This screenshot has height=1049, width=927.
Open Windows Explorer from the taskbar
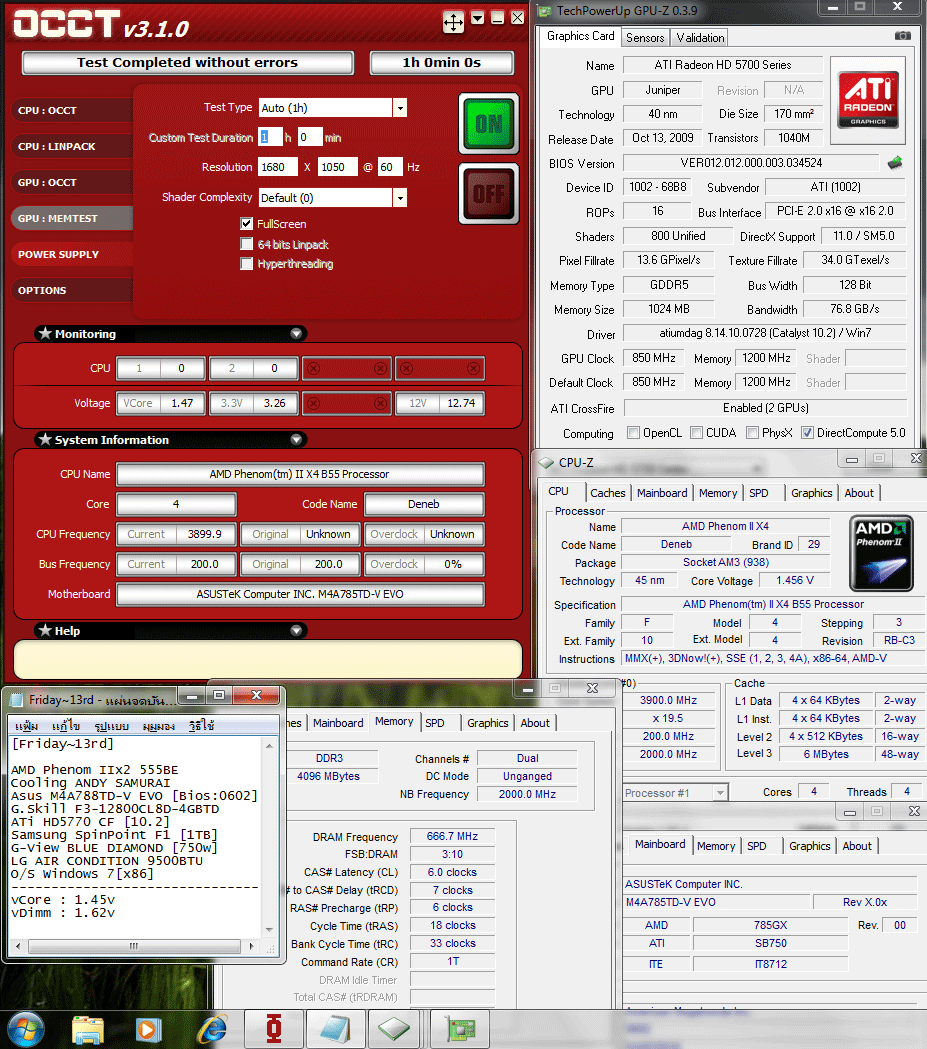pos(88,1030)
